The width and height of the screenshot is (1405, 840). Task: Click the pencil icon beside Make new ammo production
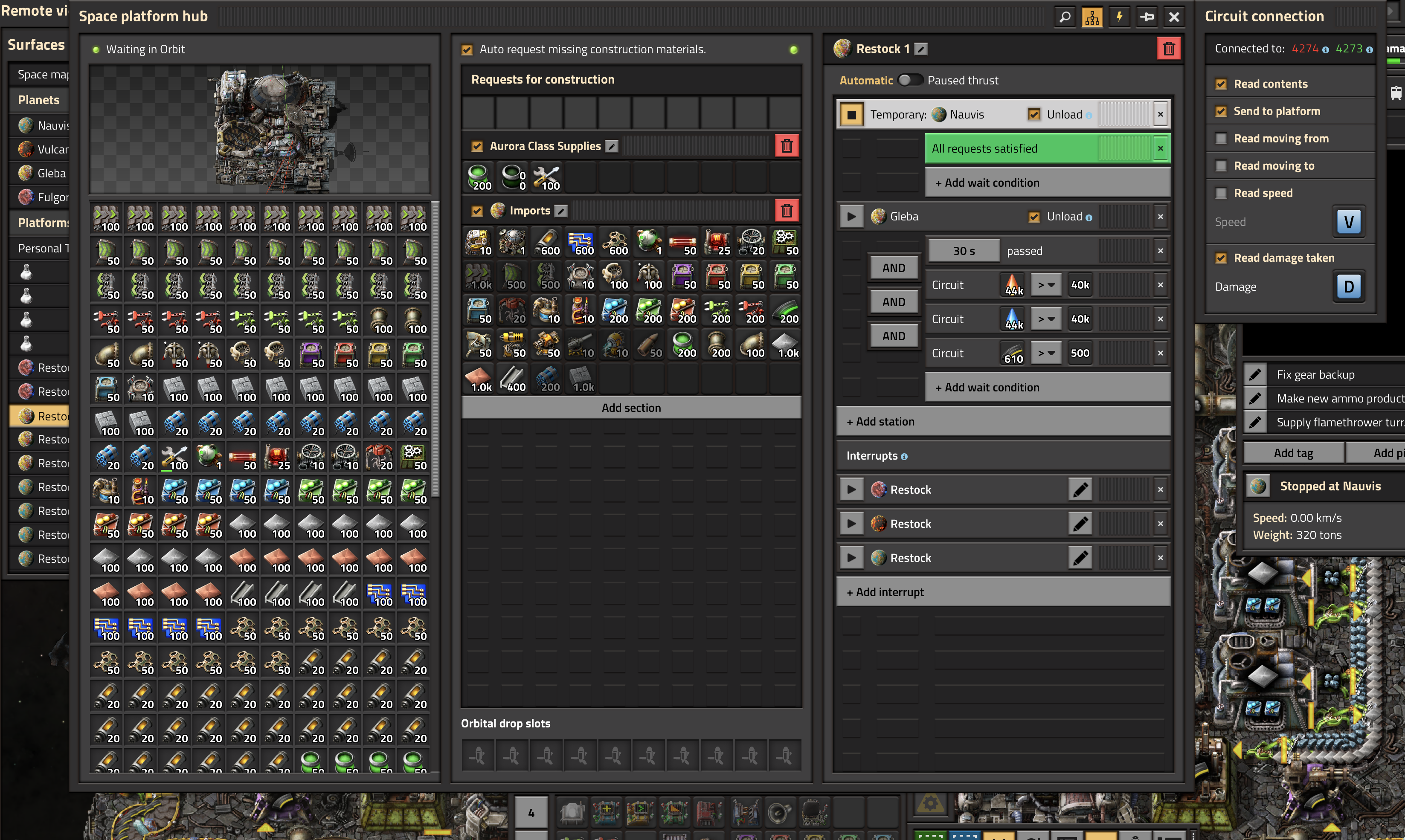tap(1255, 399)
